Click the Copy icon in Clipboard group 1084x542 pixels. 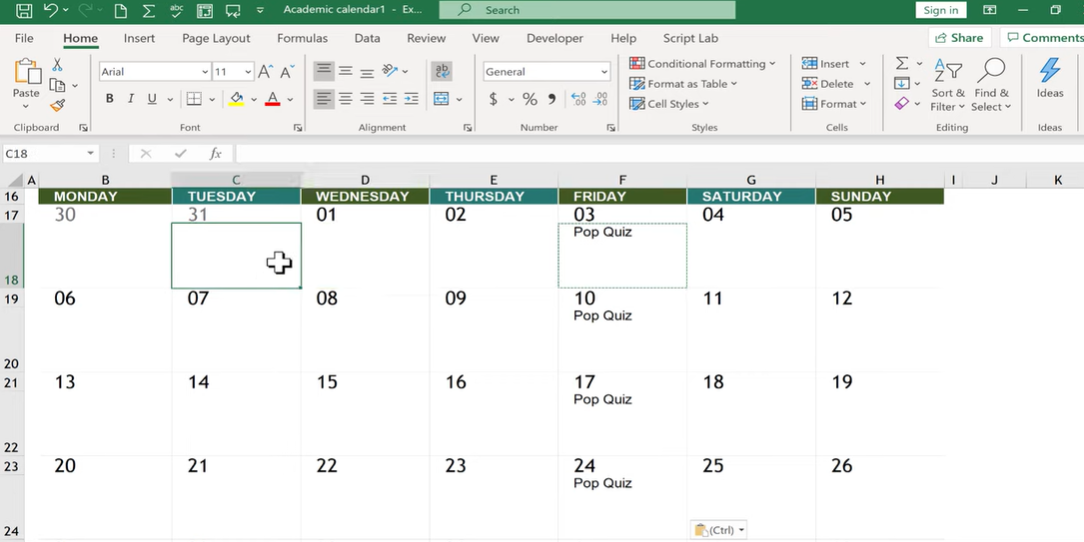57,85
